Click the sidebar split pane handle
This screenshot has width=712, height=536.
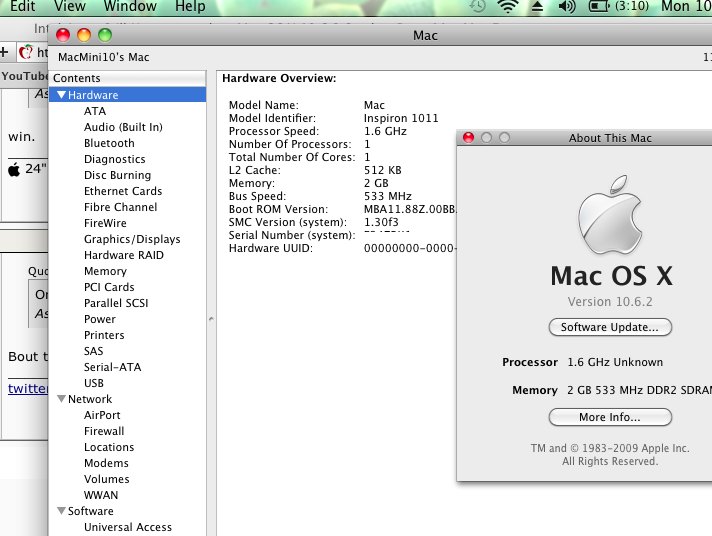[211, 319]
